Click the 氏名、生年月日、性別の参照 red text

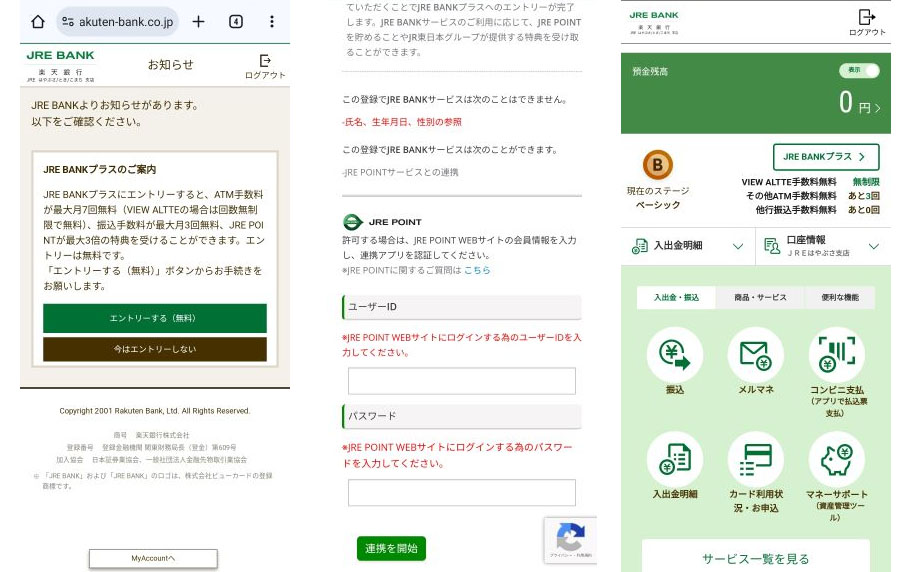401,122
